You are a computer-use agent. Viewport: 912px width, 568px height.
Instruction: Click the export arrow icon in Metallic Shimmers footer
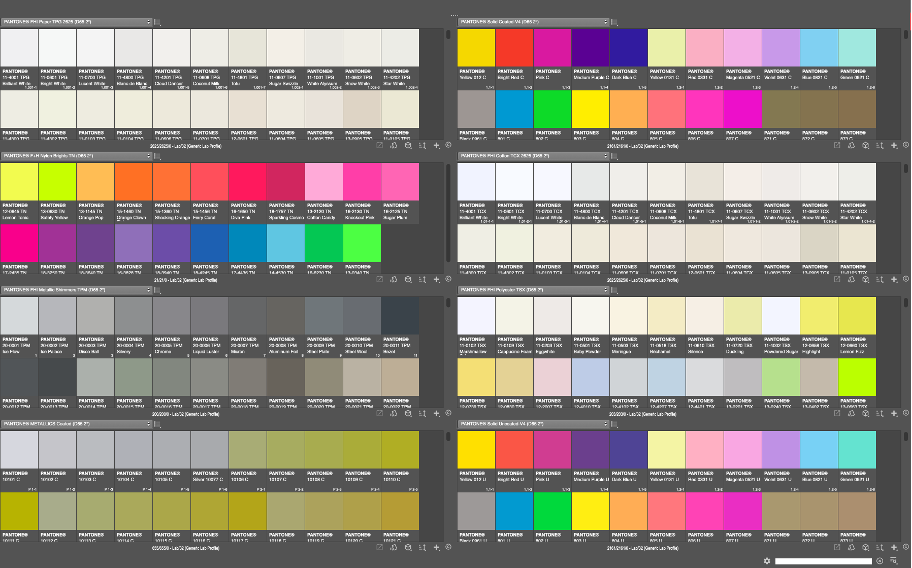380,413
